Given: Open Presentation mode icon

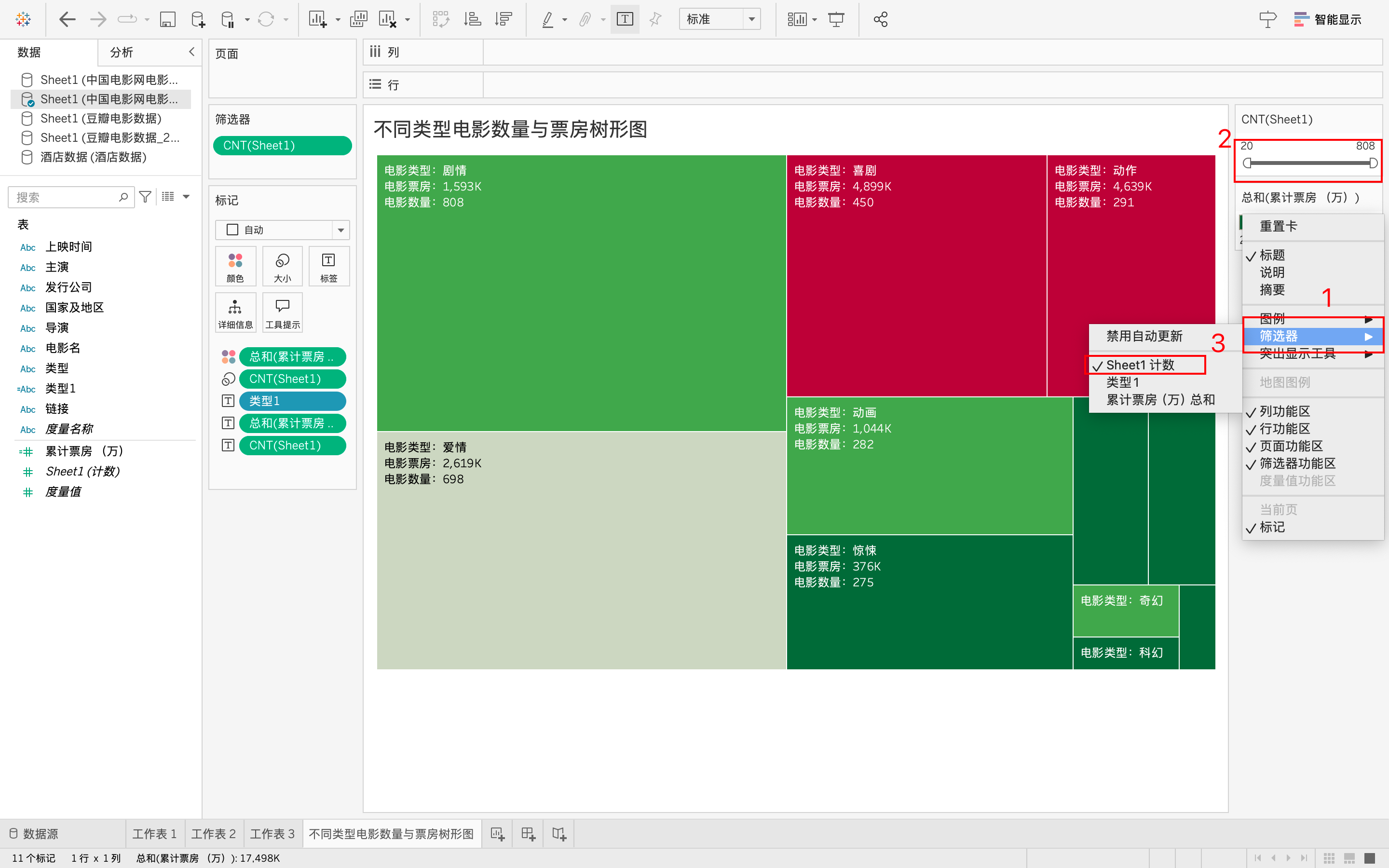Looking at the screenshot, I should 836,19.
